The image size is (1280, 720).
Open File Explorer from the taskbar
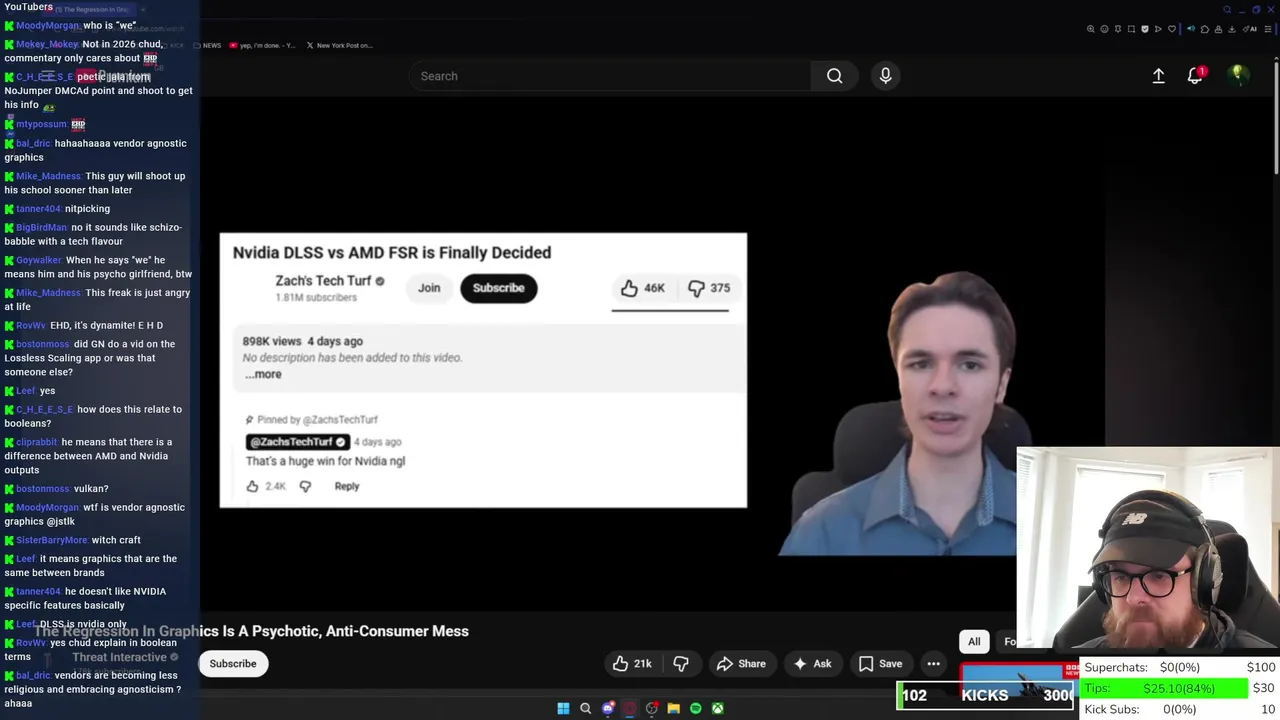[674, 709]
